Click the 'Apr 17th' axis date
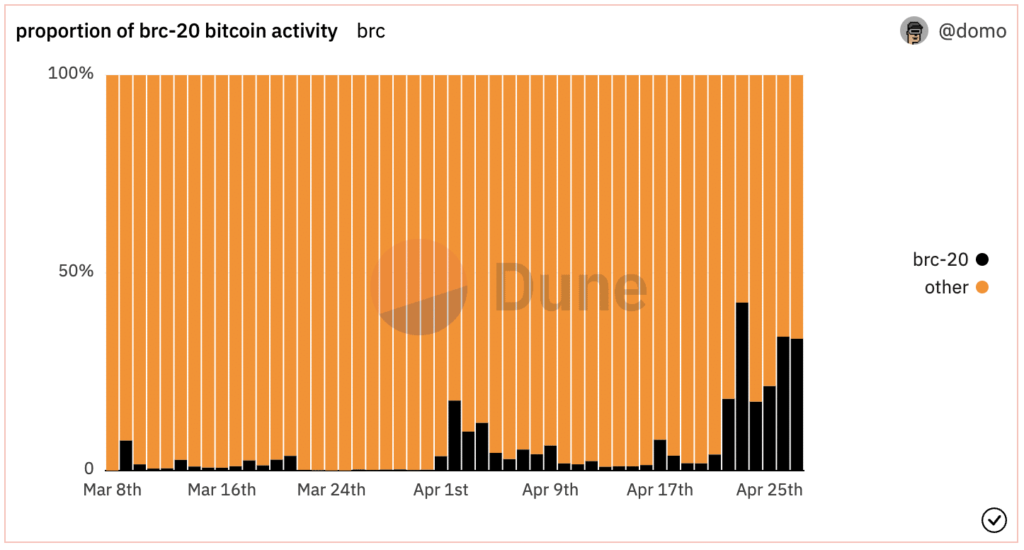 tap(660, 490)
